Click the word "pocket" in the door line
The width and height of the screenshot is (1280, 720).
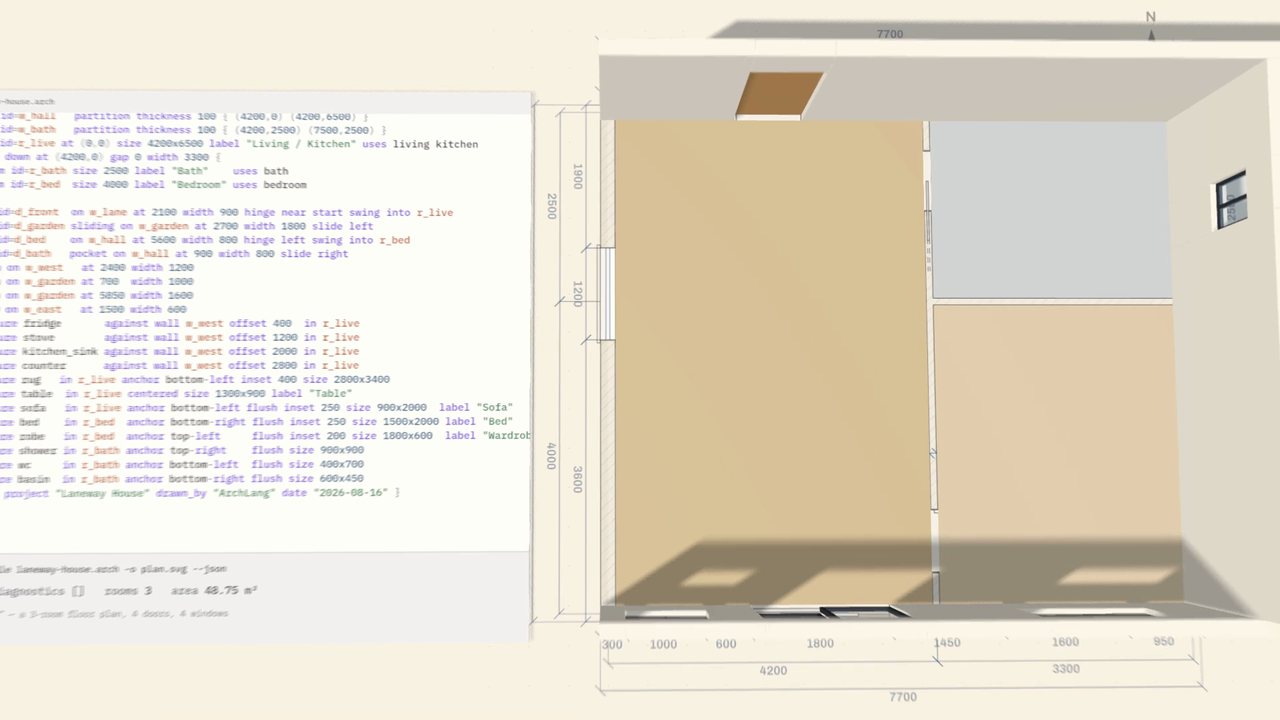click(88, 254)
